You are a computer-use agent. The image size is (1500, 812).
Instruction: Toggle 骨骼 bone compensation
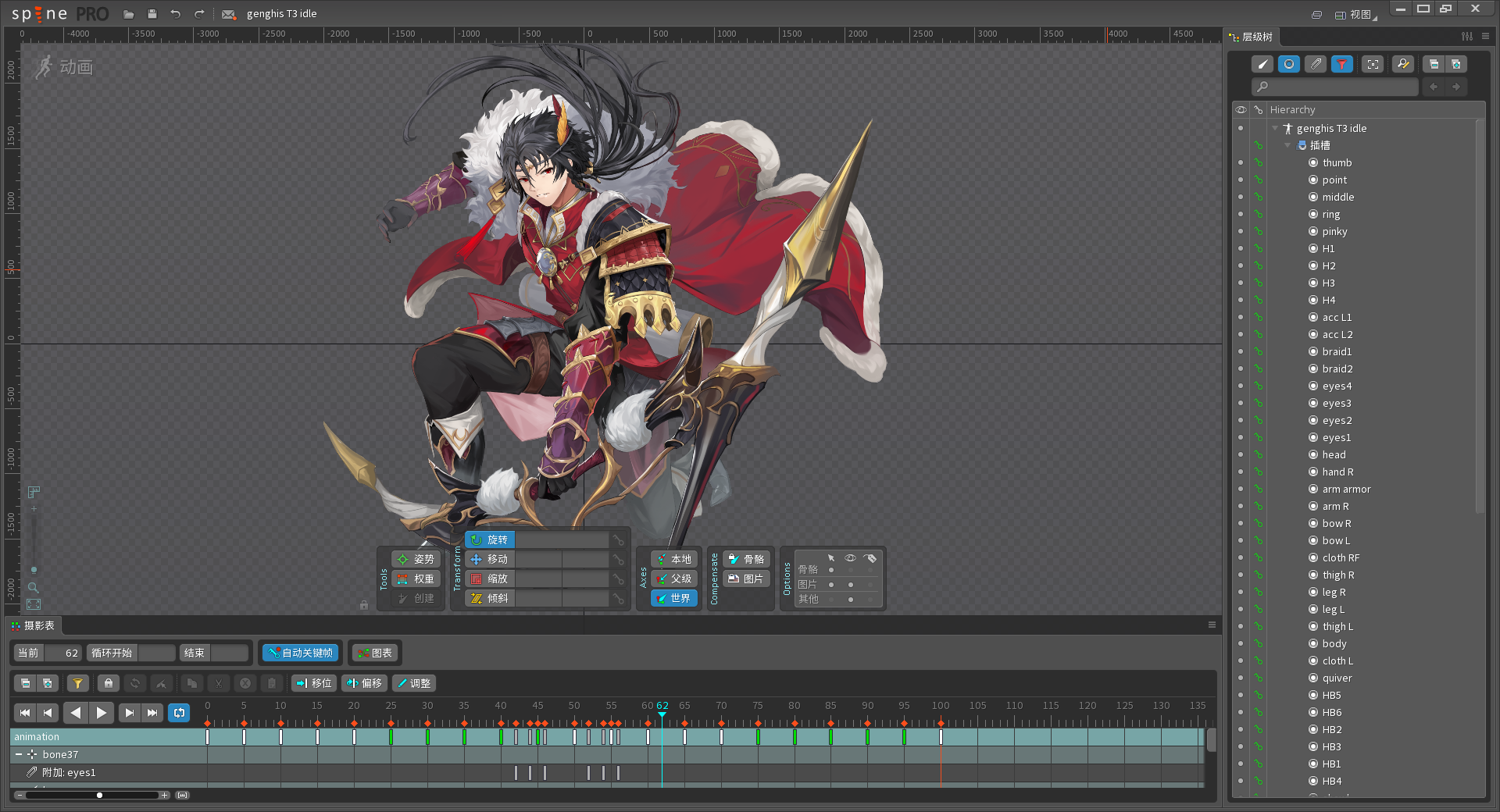(746, 559)
